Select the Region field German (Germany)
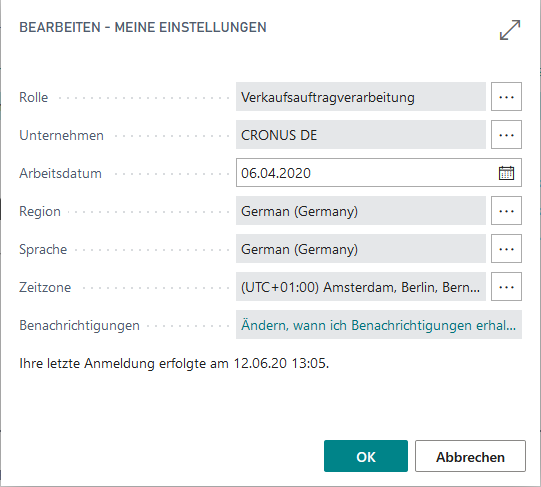Image resolution: width=541 pixels, height=487 pixels. [361, 211]
